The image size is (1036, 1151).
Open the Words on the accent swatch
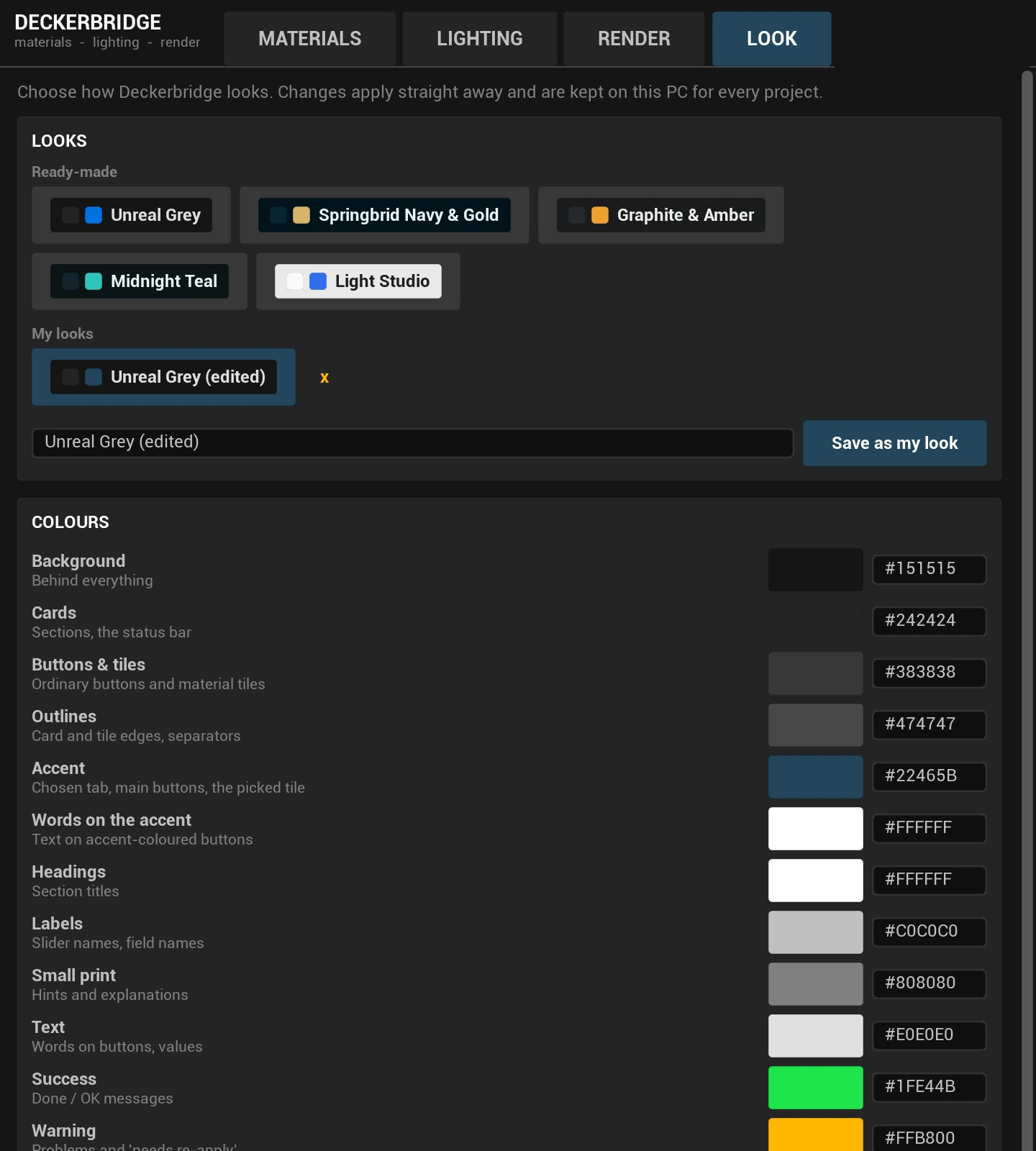816,829
